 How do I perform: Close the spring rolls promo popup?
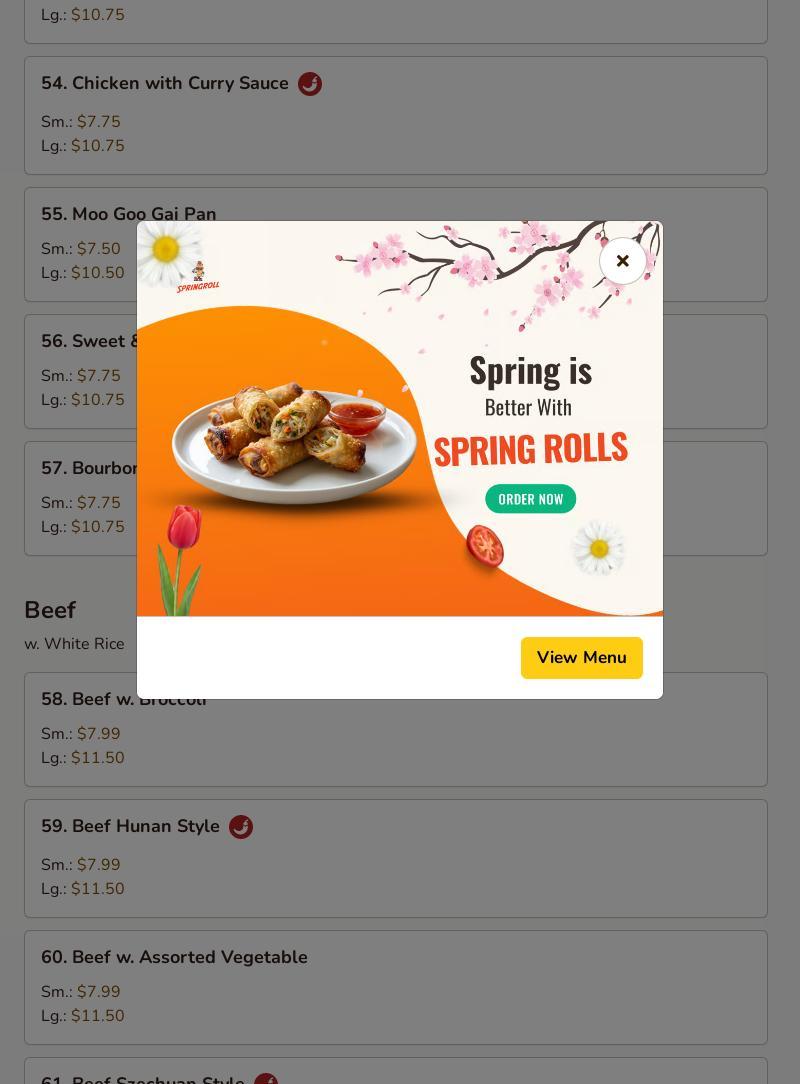pos(622,261)
